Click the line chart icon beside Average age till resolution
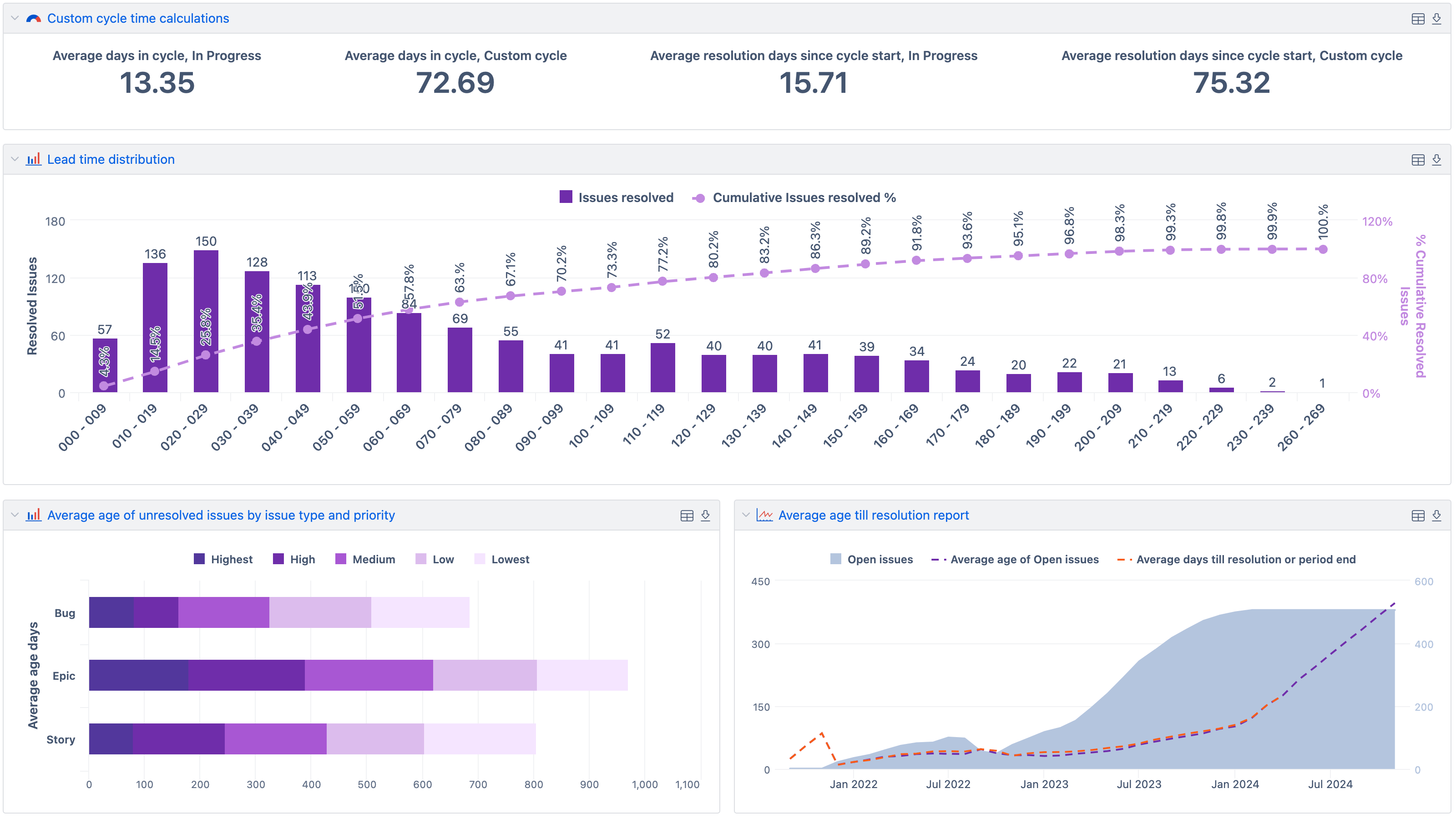This screenshot has height=819, width=1456. pyautogui.click(x=764, y=515)
